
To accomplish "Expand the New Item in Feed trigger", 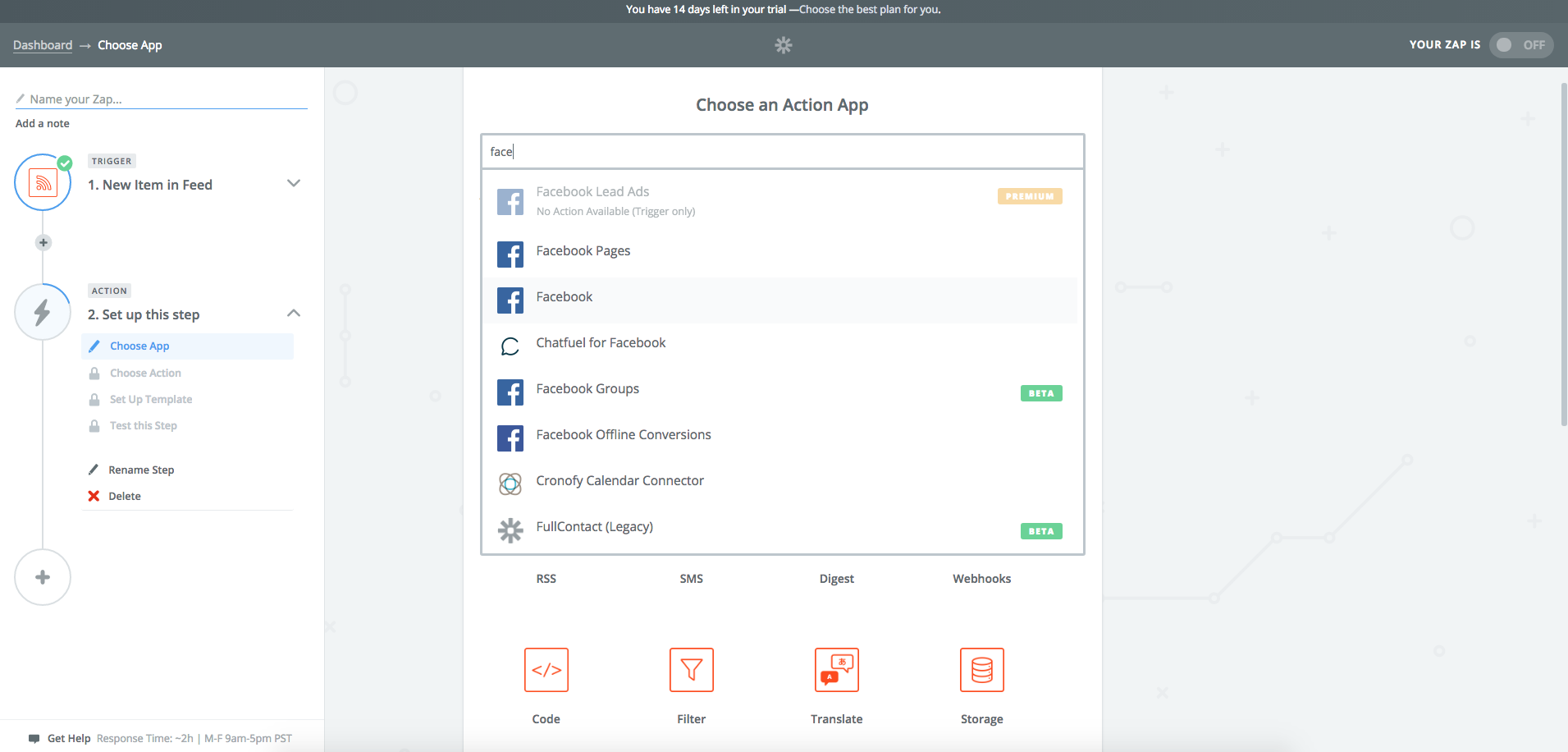I will [294, 183].
